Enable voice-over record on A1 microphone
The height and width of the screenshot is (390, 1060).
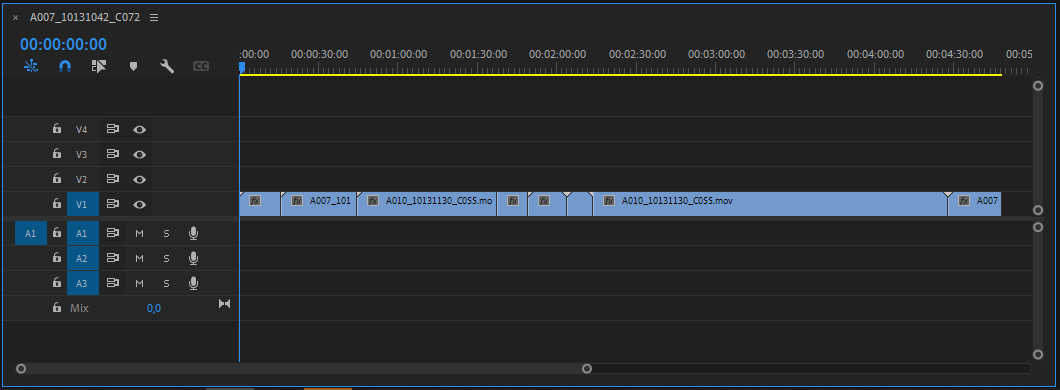point(193,233)
